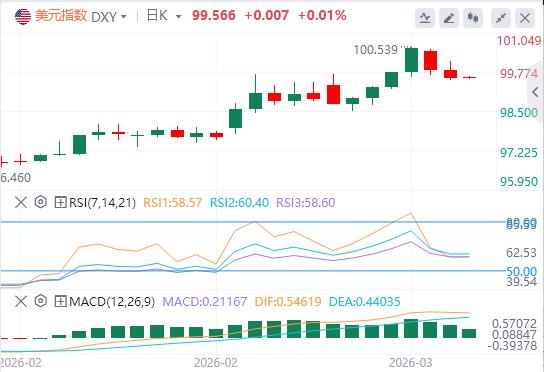The height and width of the screenshot is (372, 544).
Task: Expand the MACD indicator plus box
Action: [60, 302]
